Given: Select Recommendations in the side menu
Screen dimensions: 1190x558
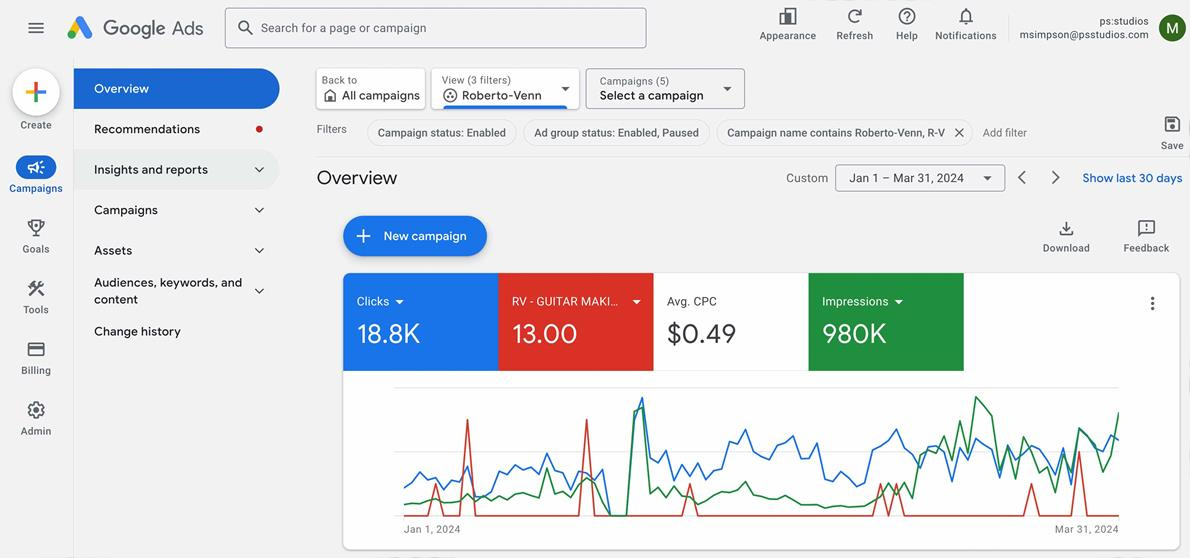Looking at the screenshot, I should coord(147,129).
